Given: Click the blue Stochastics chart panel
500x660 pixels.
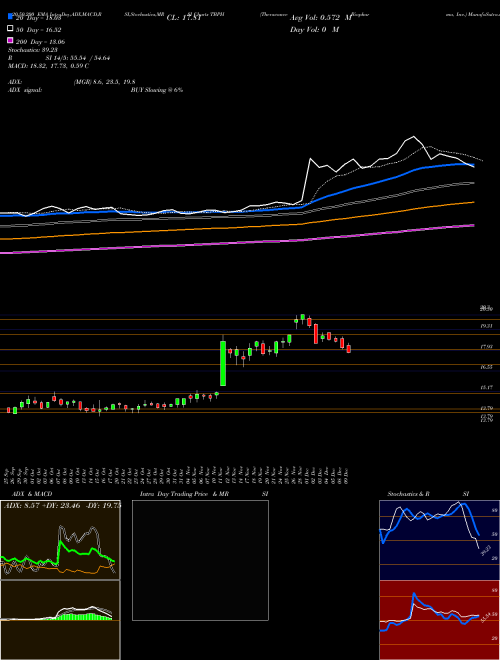Looking at the screenshot, I should (x=440, y=540).
